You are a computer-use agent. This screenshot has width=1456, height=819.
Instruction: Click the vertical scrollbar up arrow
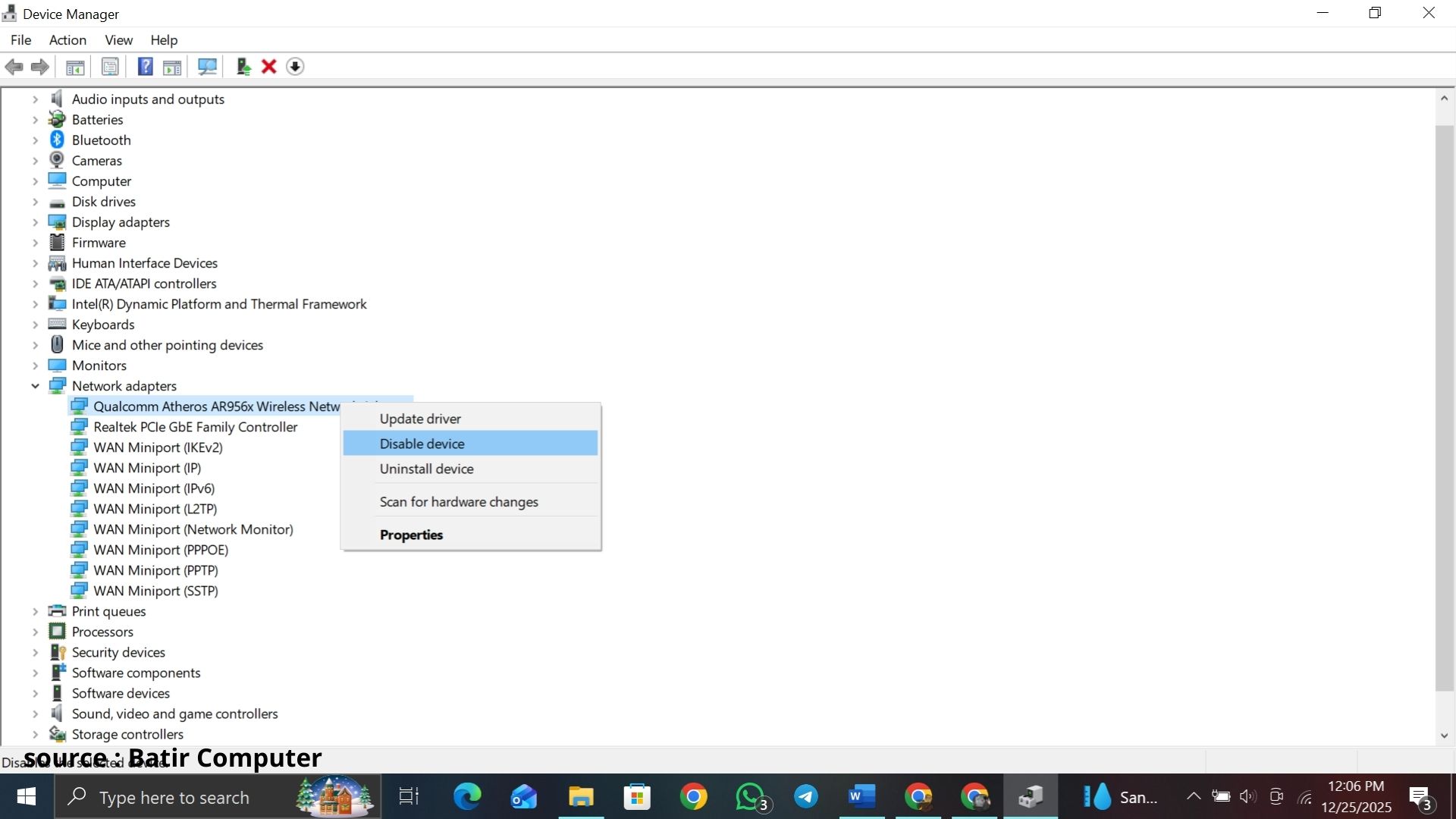(x=1444, y=99)
